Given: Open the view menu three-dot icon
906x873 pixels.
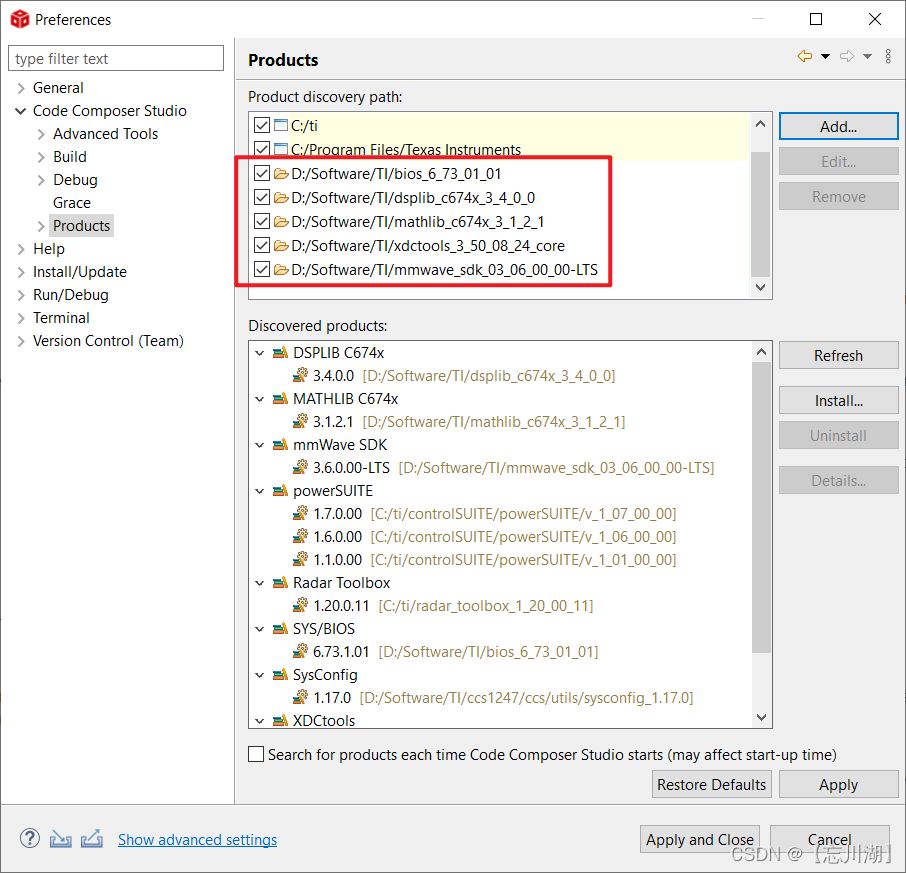Looking at the screenshot, I should [888, 57].
